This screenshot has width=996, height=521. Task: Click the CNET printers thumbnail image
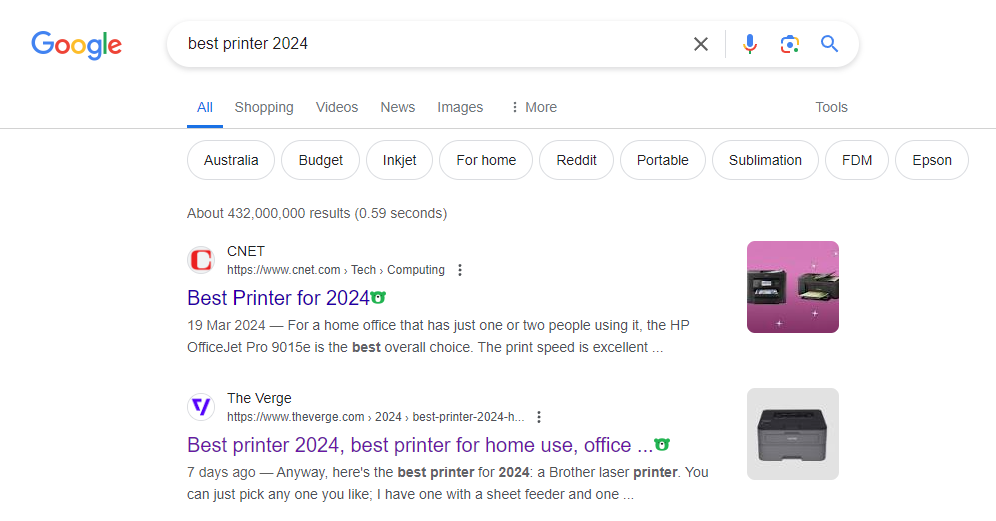click(x=792, y=287)
